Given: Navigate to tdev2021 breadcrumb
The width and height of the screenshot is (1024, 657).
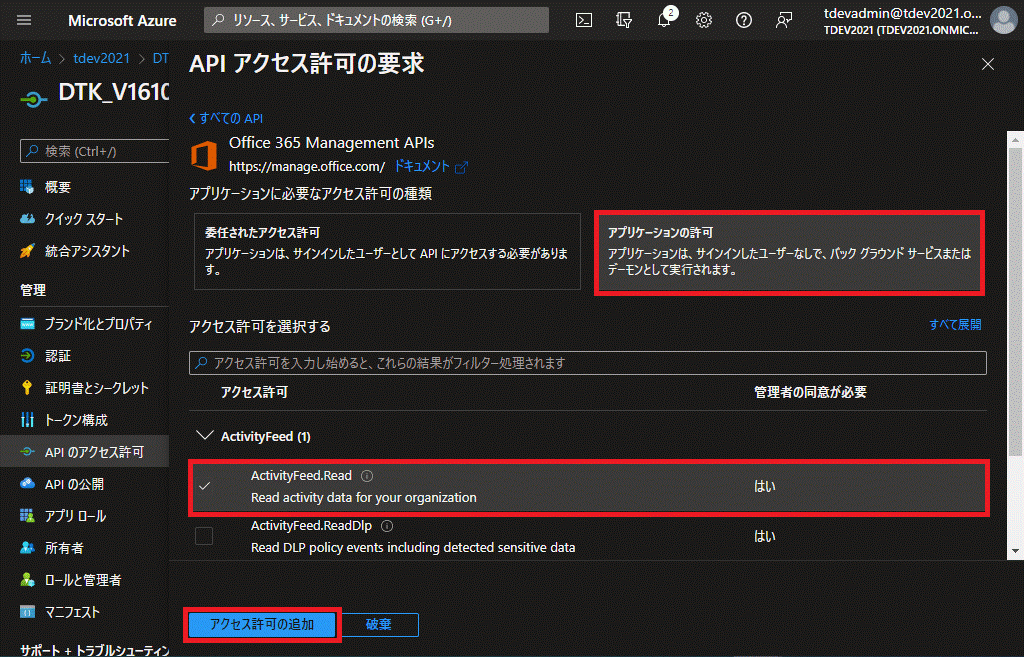Looking at the screenshot, I should click(x=101, y=58).
